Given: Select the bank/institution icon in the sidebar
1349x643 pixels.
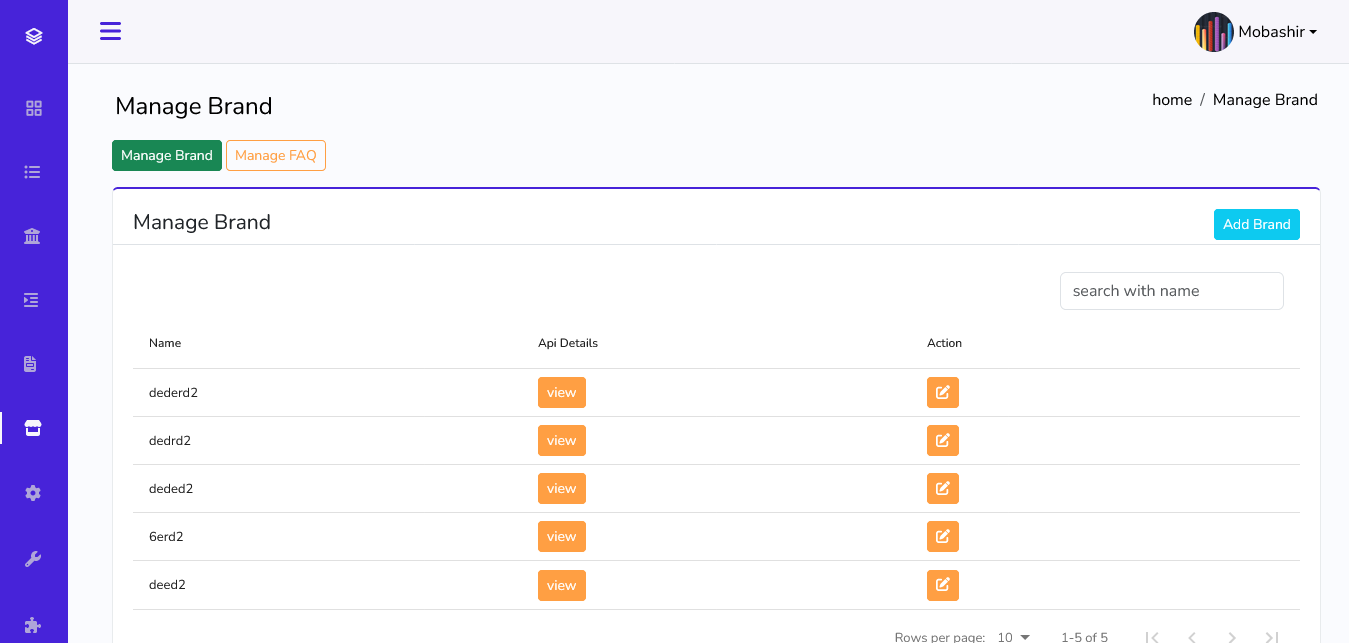Looking at the screenshot, I should click(32, 235).
